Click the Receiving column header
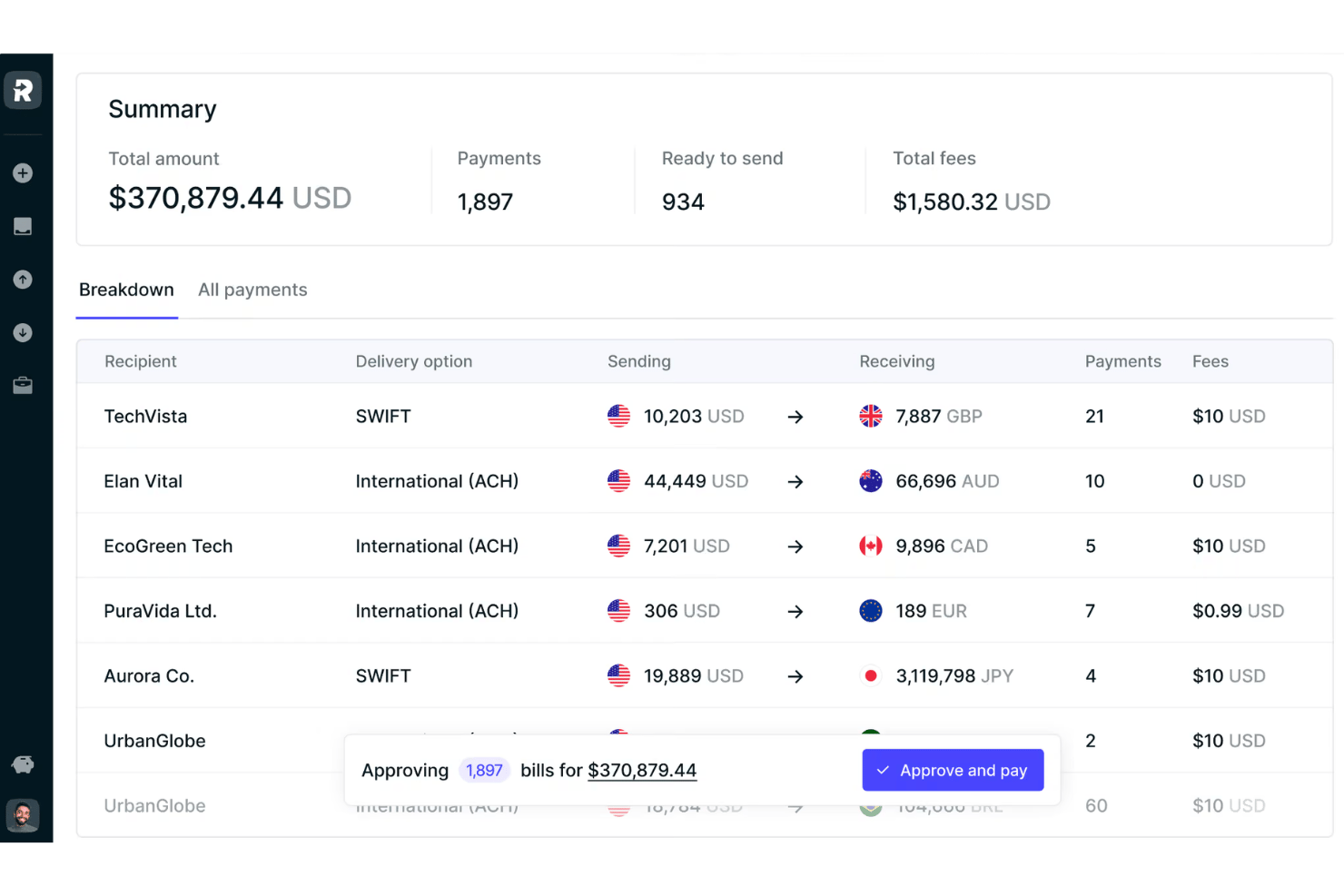The height and width of the screenshot is (896, 1344). [x=897, y=361]
